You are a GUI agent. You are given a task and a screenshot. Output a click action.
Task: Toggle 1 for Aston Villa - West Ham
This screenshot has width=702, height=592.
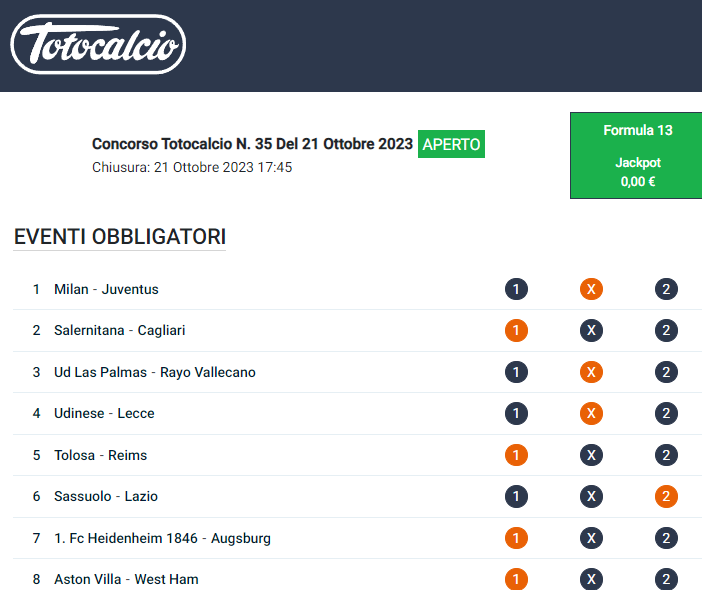(x=516, y=579)
